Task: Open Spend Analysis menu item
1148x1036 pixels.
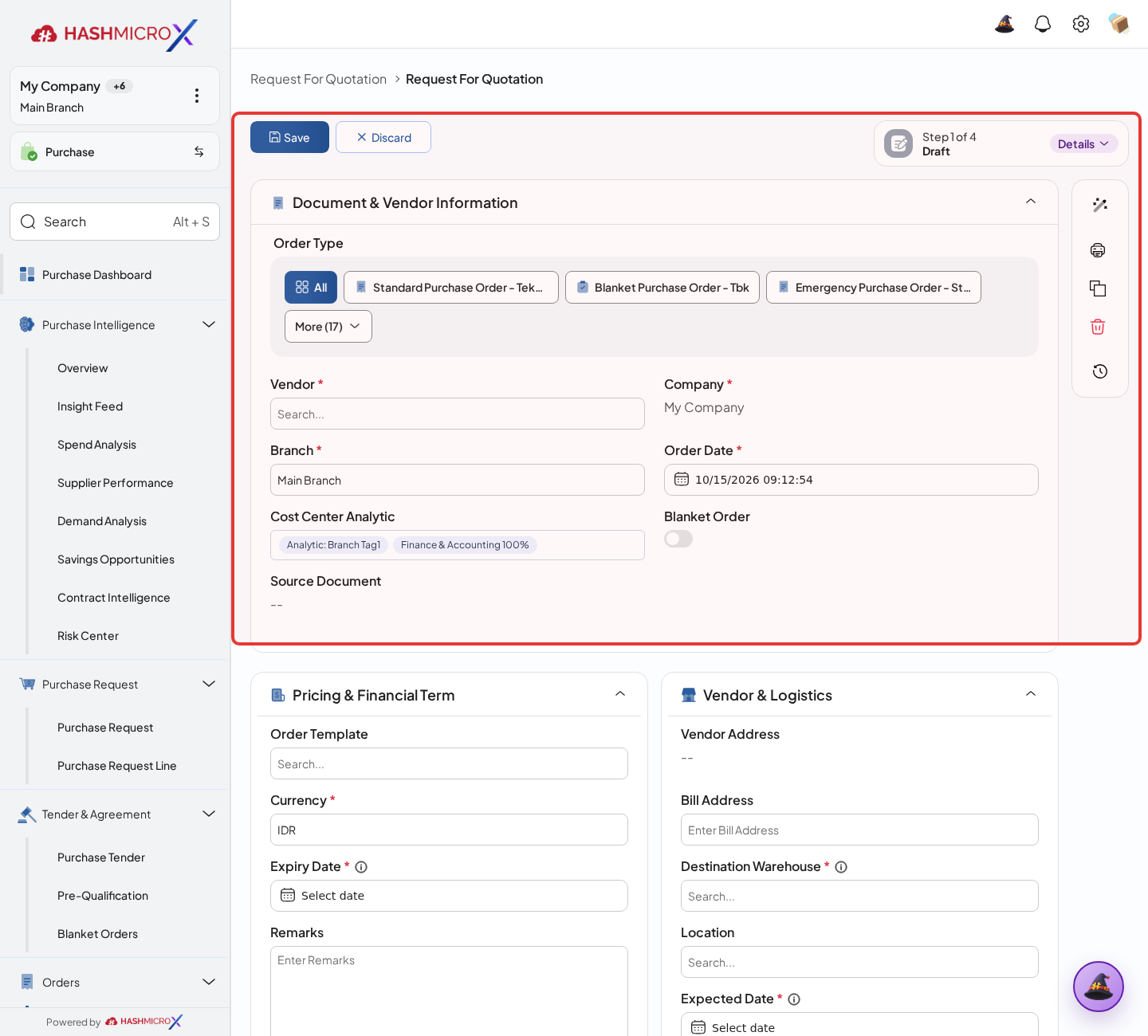Action: [x=96, y=445]
